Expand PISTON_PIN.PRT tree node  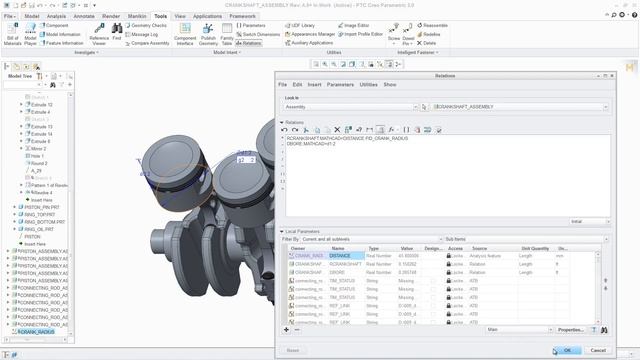click(x=15, y=207)
